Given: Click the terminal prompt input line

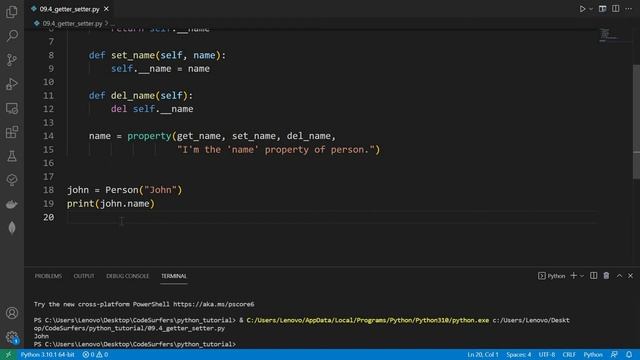Looking at the screenshot, I should [x=135, y=344].
